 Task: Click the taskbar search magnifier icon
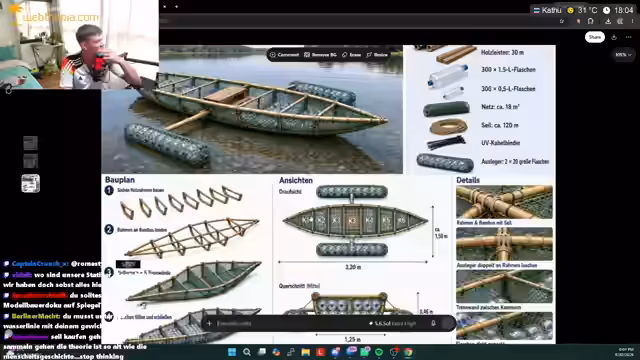click(x=247, y=352)
